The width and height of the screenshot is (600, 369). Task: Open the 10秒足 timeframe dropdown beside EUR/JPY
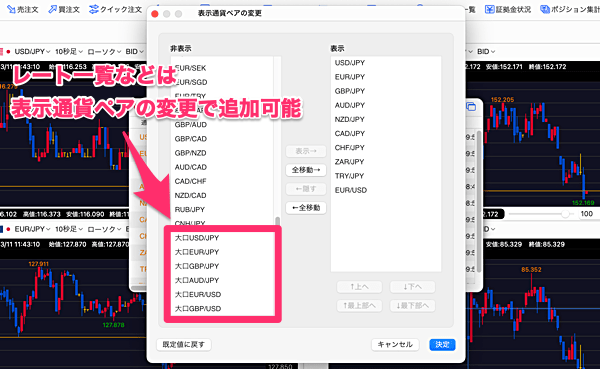tap(69, 229)
